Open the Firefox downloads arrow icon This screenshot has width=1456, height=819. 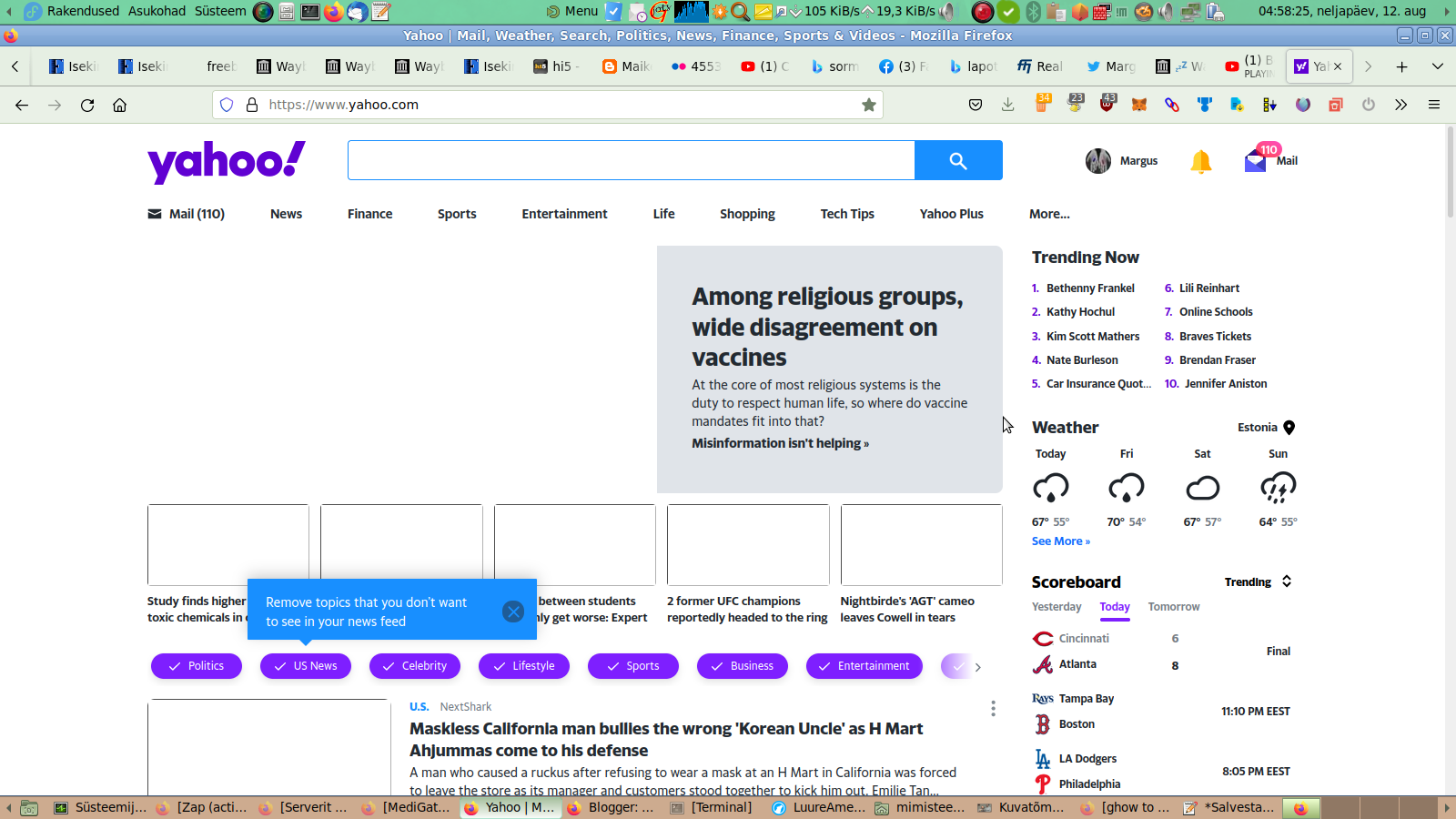click(x=1007, y=105)
